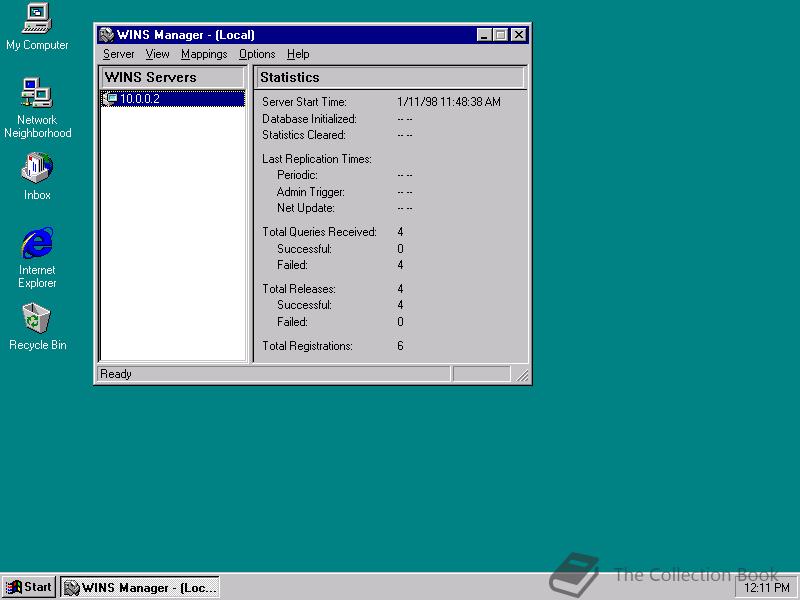
Task: Open the Options menu
Action: pyautogui.click(x=257, y=54)
